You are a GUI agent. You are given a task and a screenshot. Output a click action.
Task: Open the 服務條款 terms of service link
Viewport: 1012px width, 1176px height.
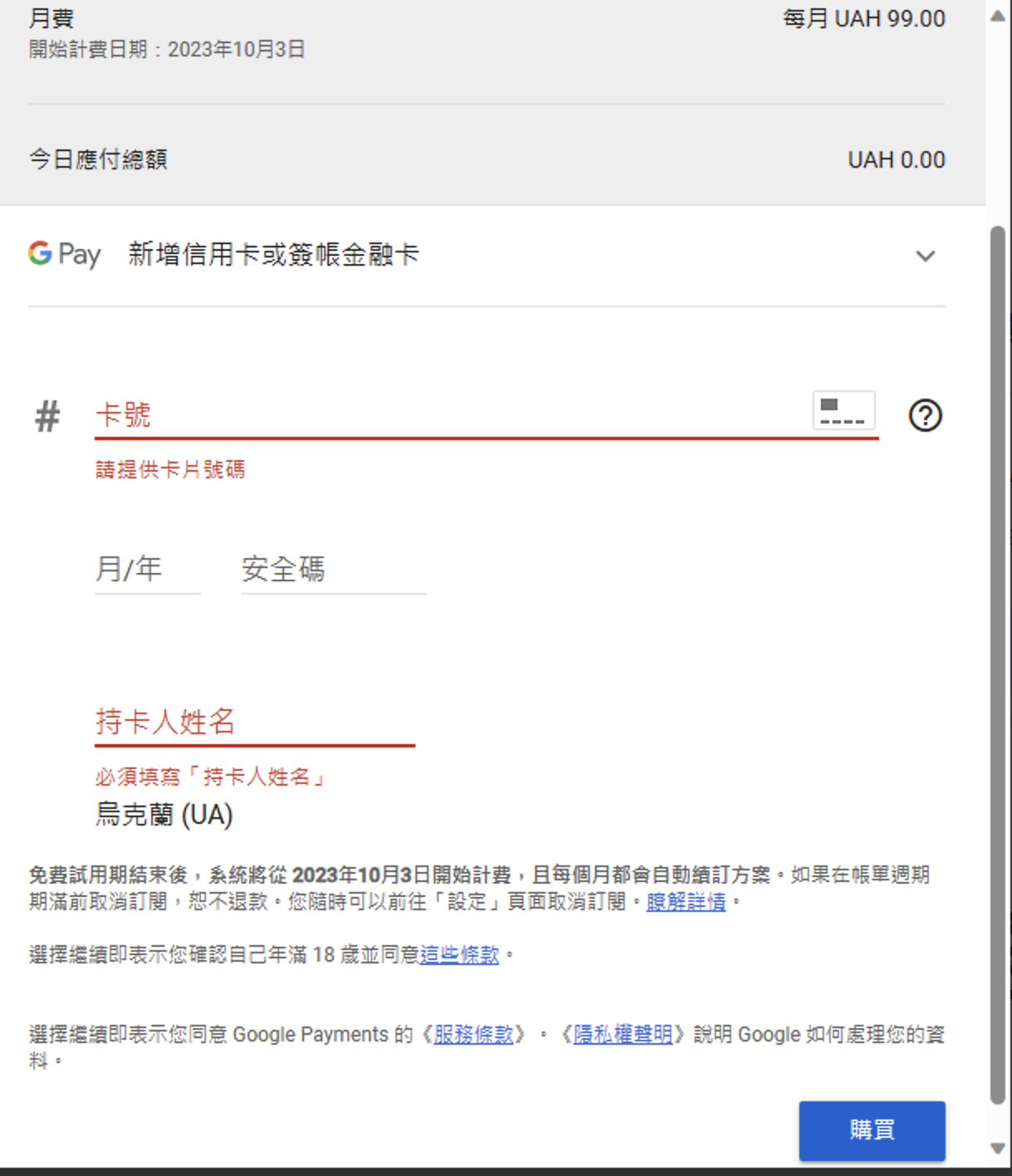474,1035
